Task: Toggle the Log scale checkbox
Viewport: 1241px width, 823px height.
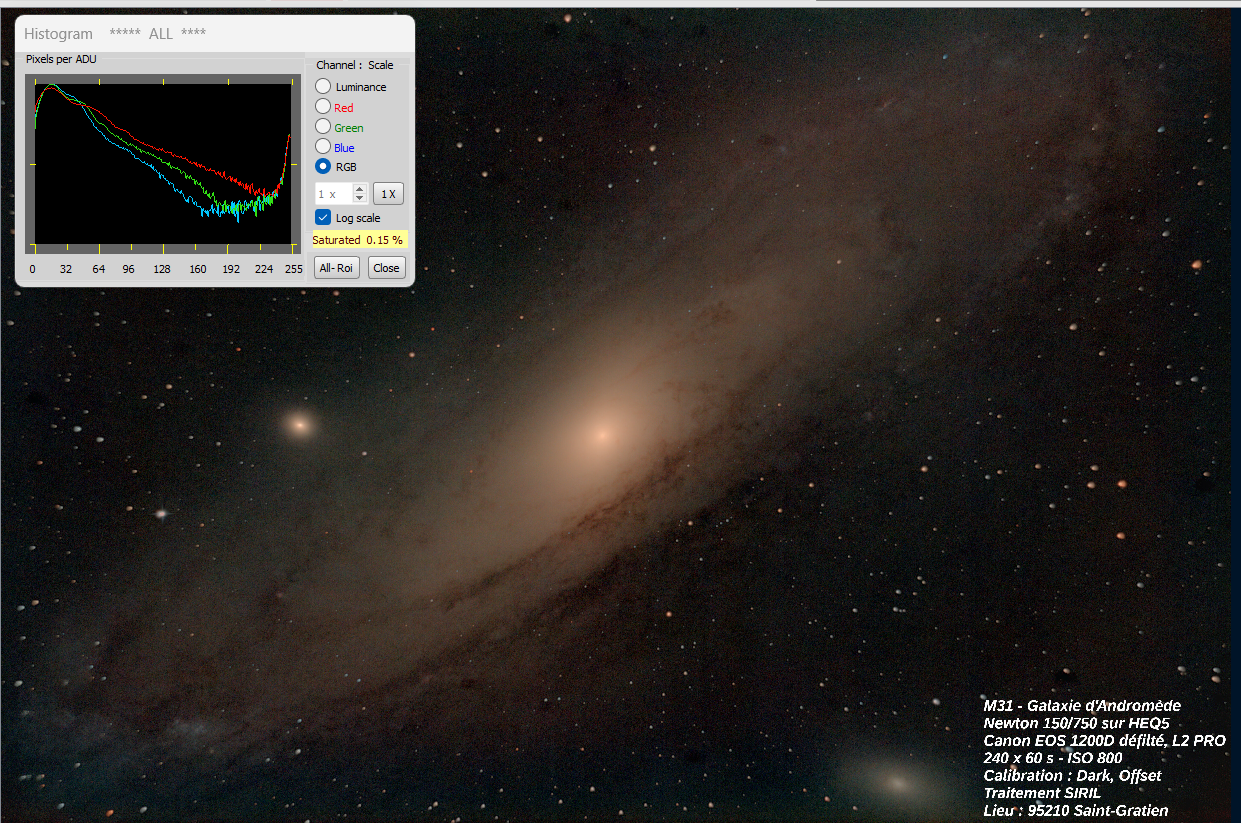Action: pyautogui.click(x=323, y=217)
